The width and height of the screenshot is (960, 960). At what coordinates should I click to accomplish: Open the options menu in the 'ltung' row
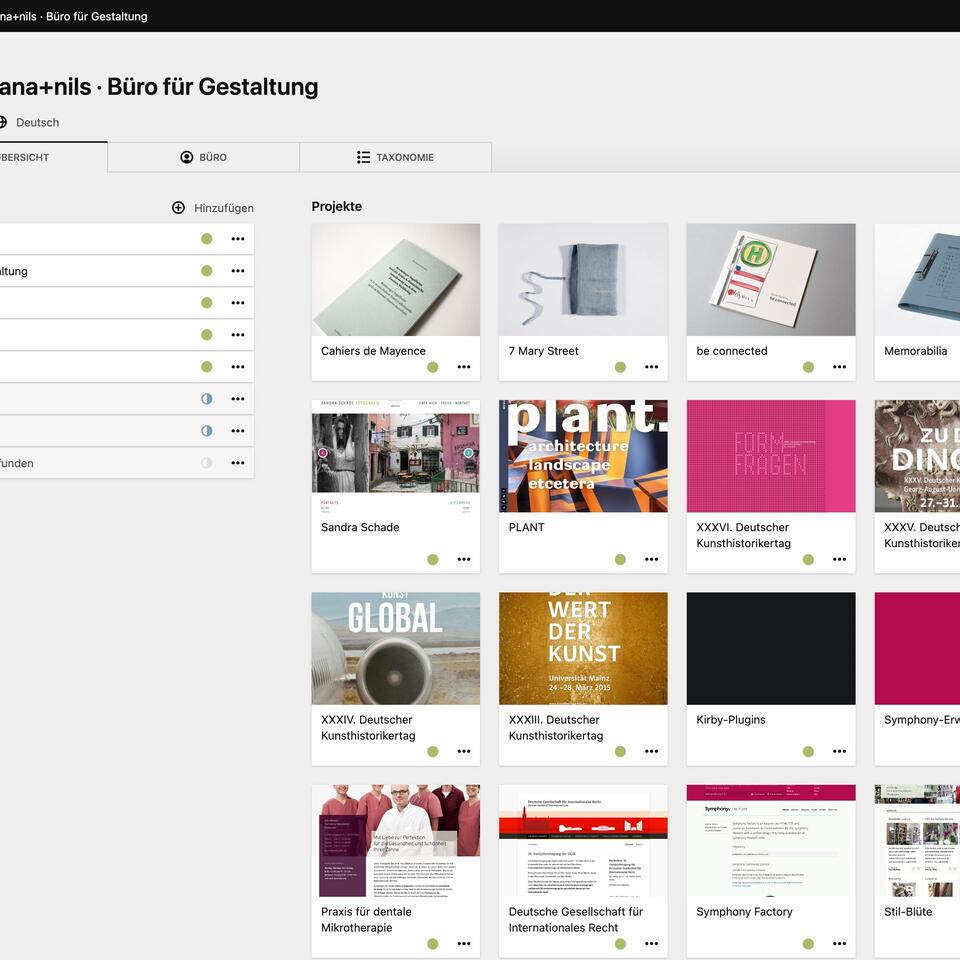(x=238, y=271)
